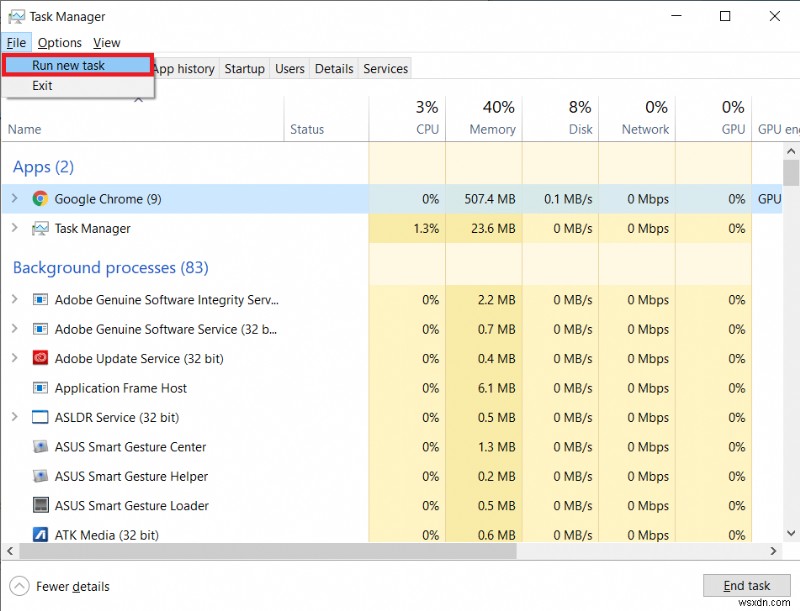
Task: Click the Google Chrome process icon
Action: [40, 198]
